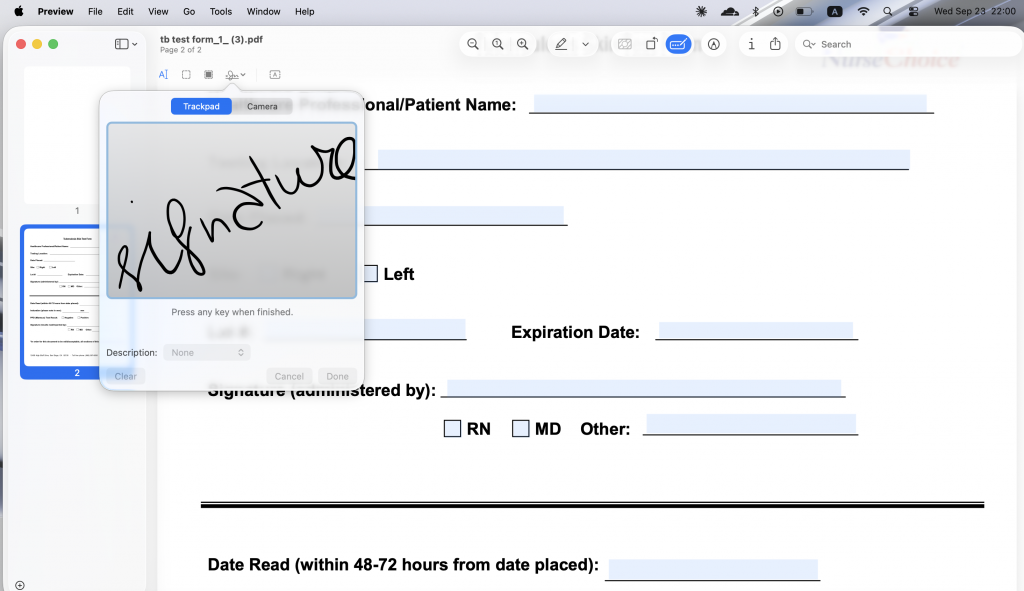Click the cloud icon in the menu bar

[729, 11]
